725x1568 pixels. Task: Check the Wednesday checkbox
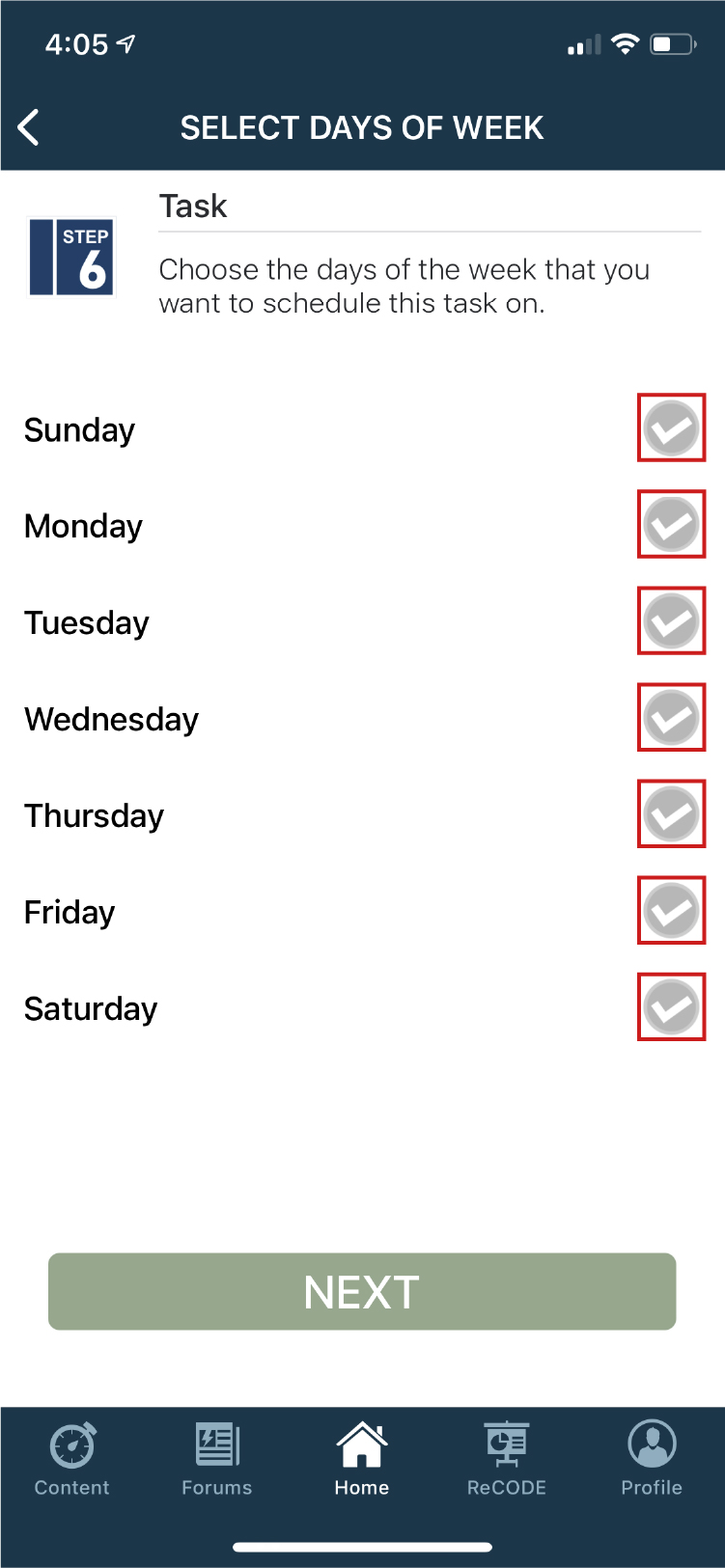(x=671, y=718)
